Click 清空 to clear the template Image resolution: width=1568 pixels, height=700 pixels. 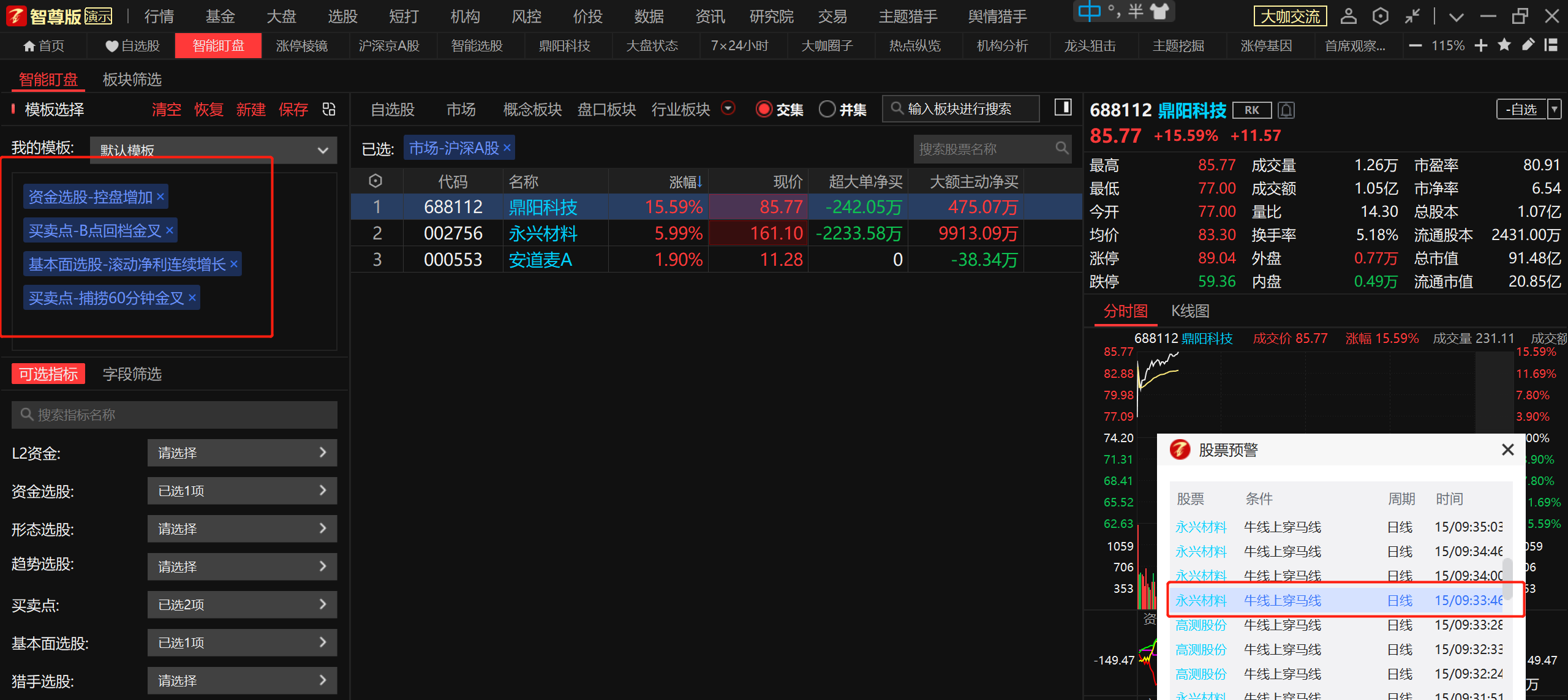pyautogui.click(x=167, y=110)
